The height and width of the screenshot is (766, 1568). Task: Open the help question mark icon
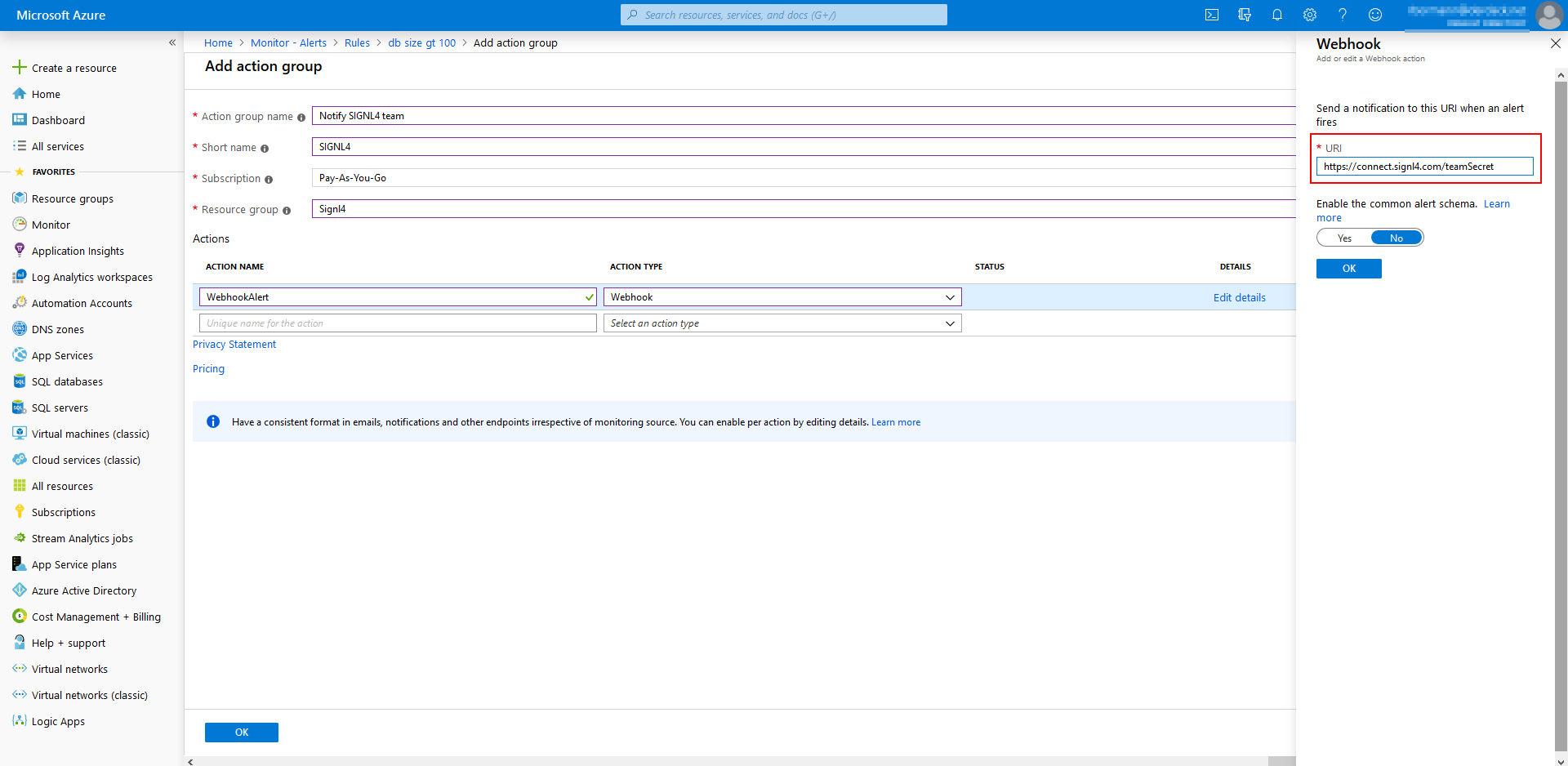[x=1343, y=15]
